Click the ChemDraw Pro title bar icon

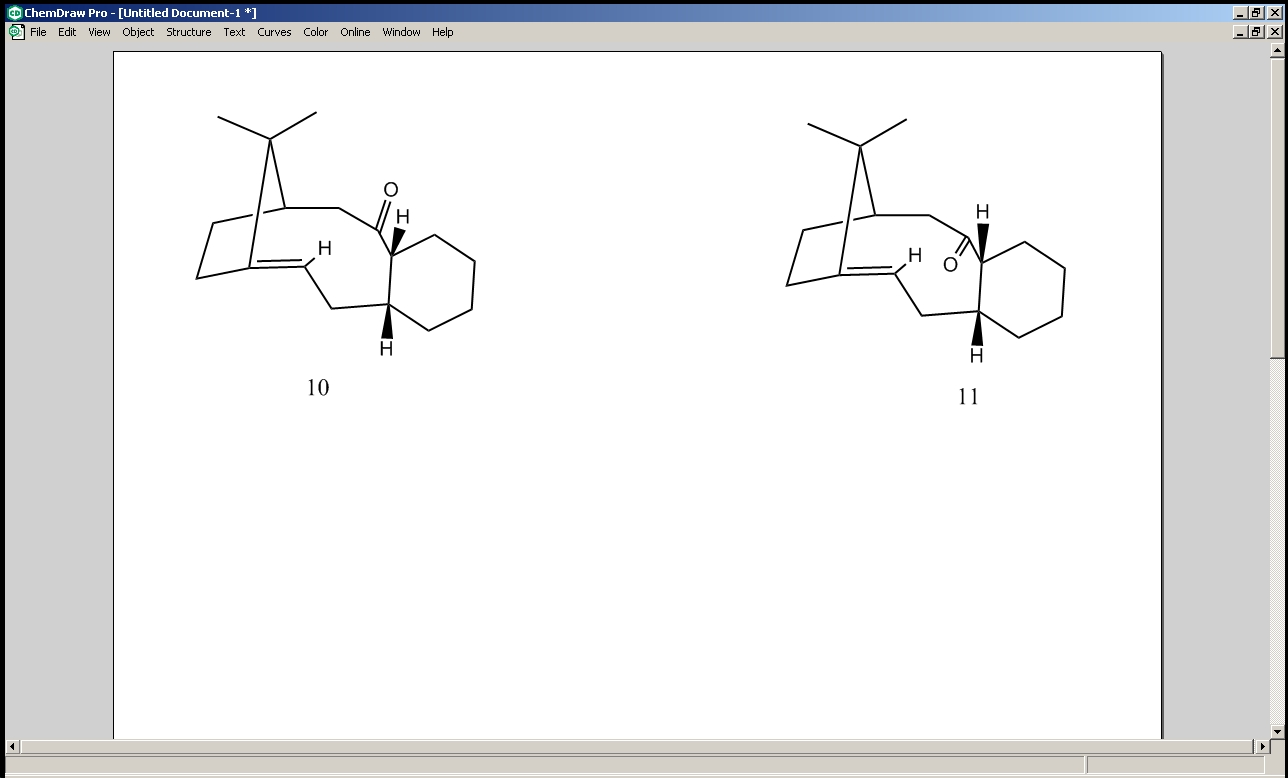(15, 13)
